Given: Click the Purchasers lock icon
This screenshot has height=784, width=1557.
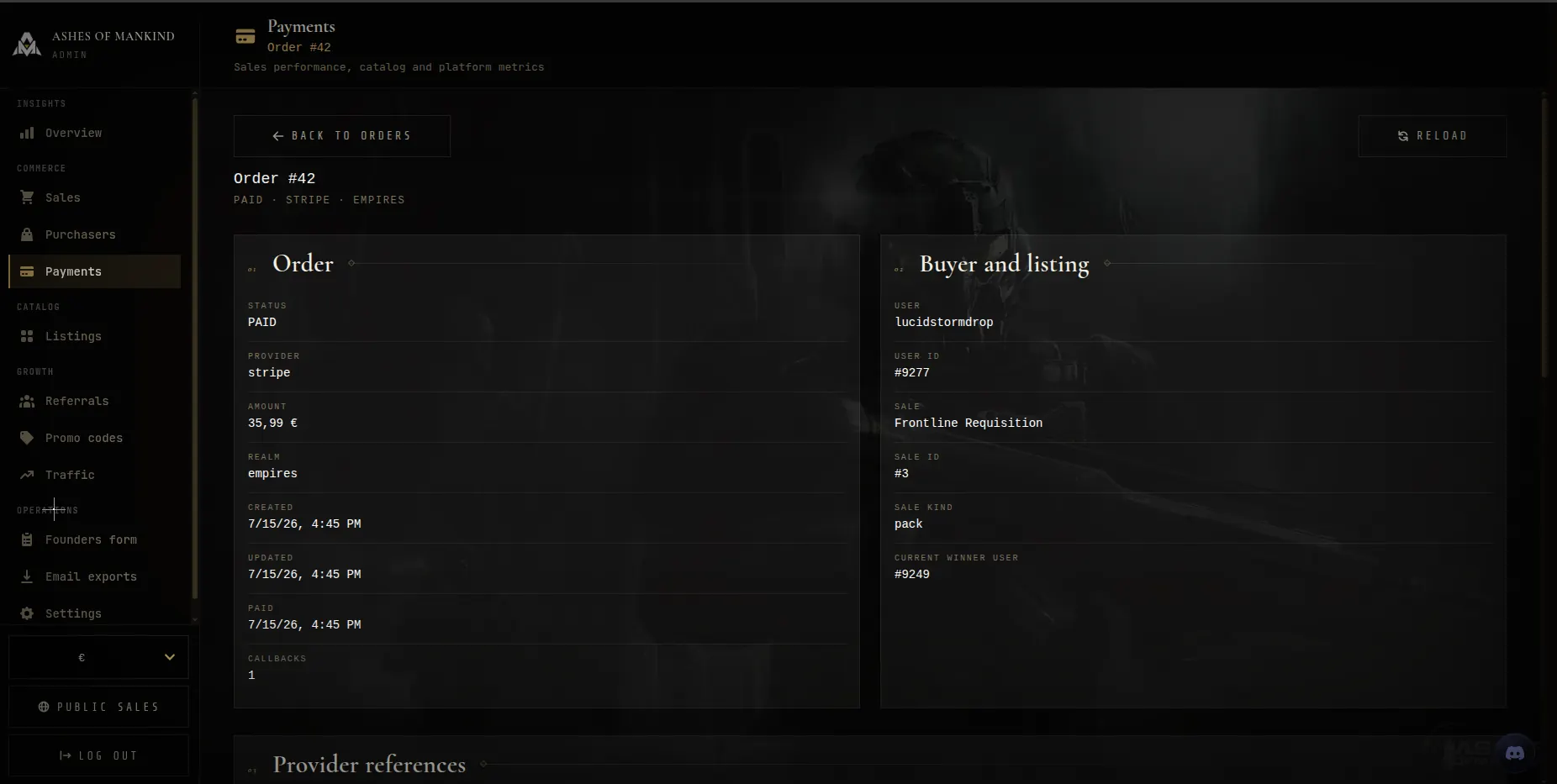Looking at the screenshot, I should point(27,234).
